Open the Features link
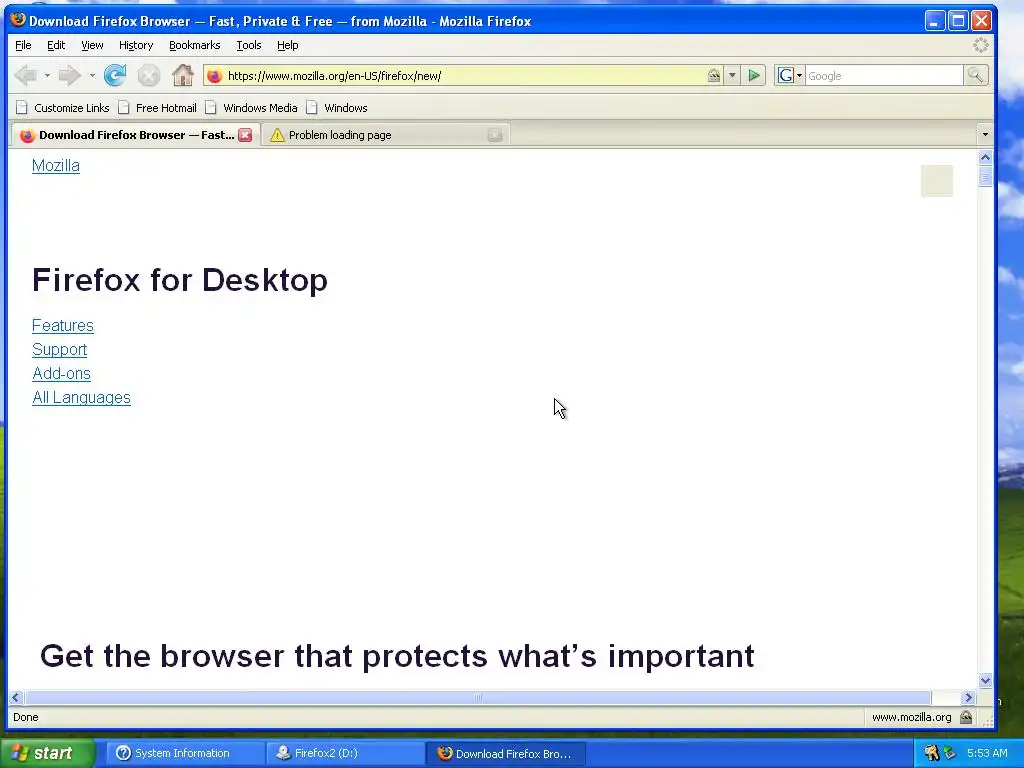 [x=63, y=325]
